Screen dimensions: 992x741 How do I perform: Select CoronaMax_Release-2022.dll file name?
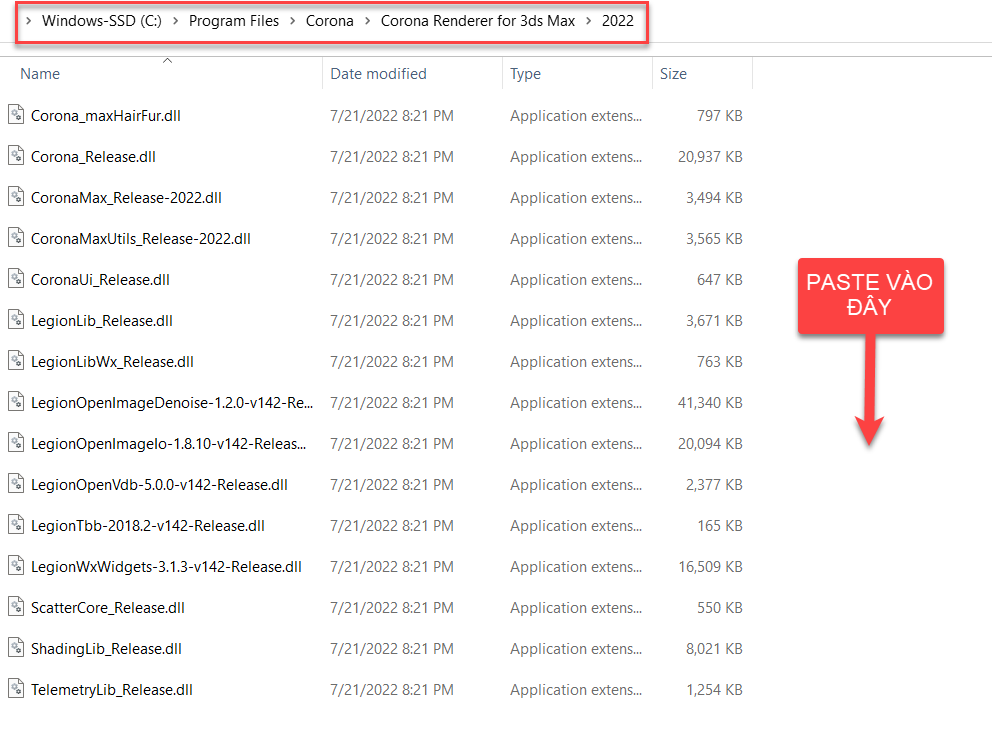pos(126,197)
